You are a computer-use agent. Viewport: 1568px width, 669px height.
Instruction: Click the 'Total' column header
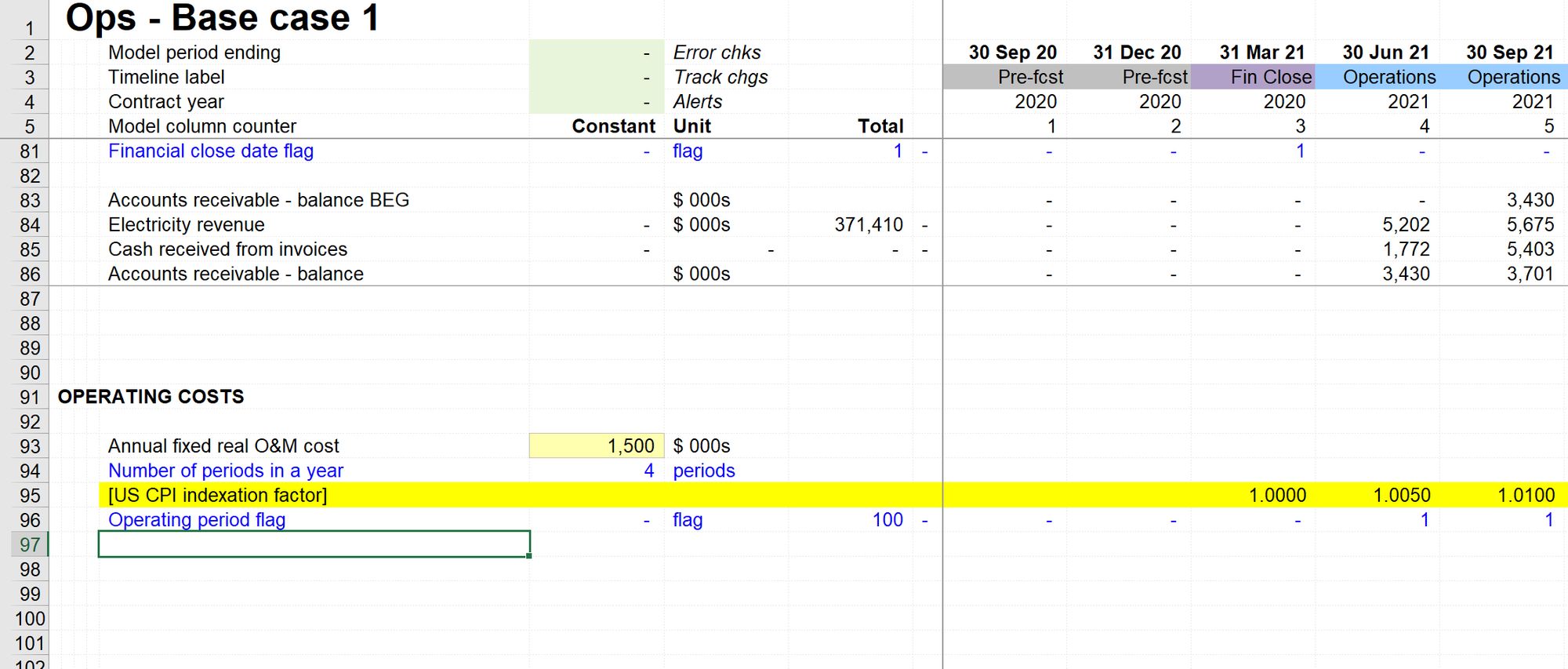tap(880, 126)
